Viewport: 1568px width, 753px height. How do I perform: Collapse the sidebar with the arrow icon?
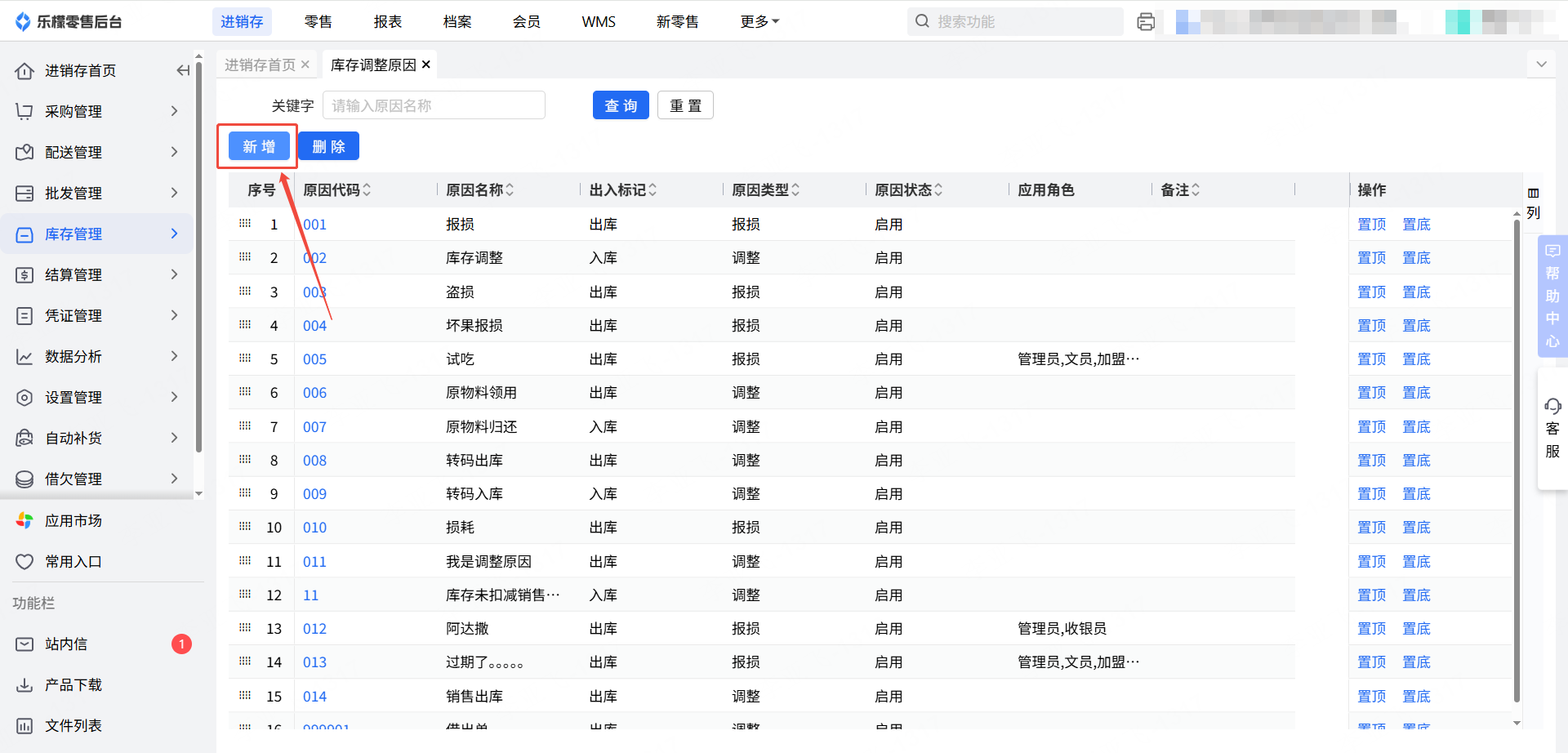click(183, 70)
